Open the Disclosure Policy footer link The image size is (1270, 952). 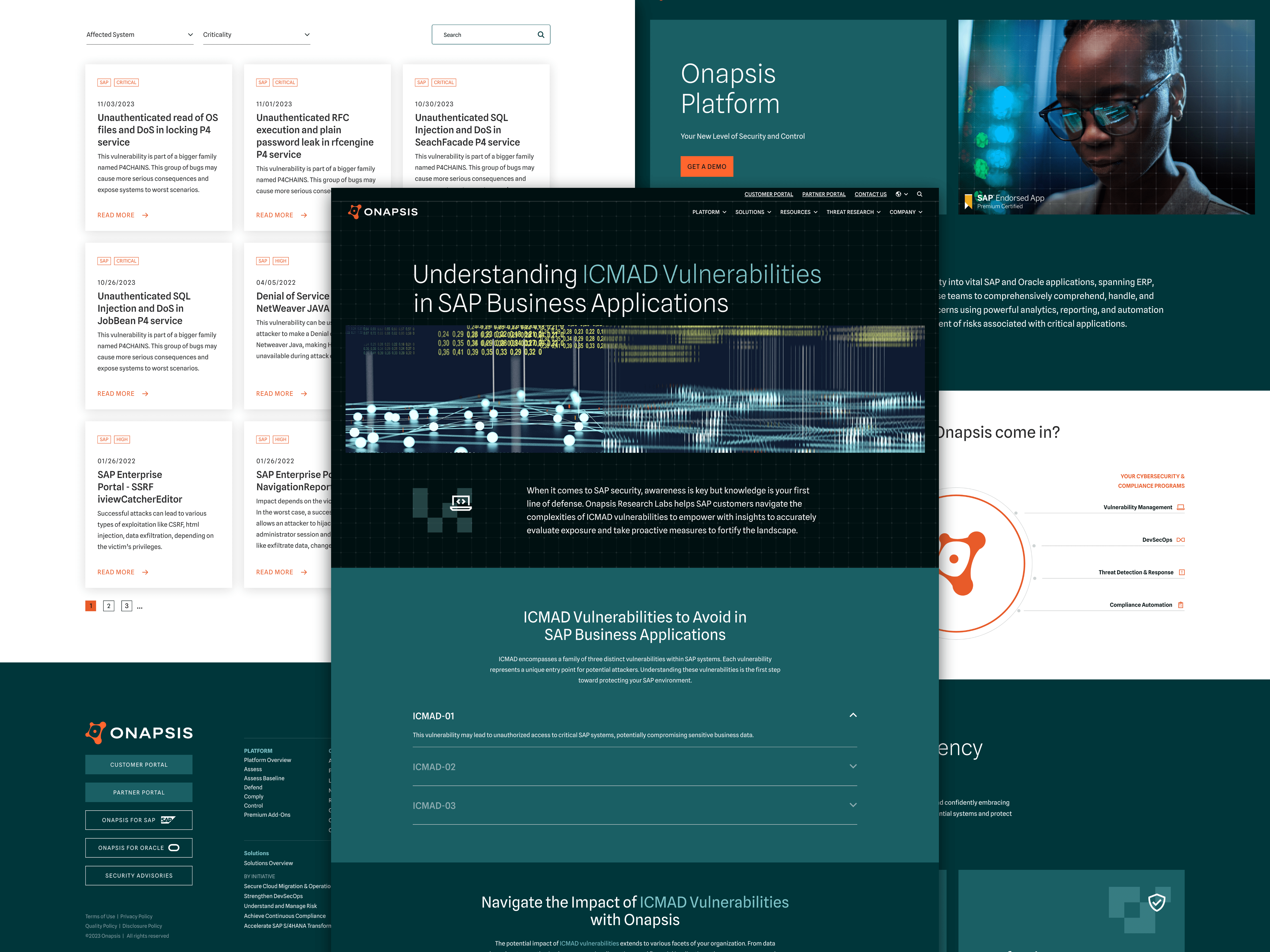point(142,926)
